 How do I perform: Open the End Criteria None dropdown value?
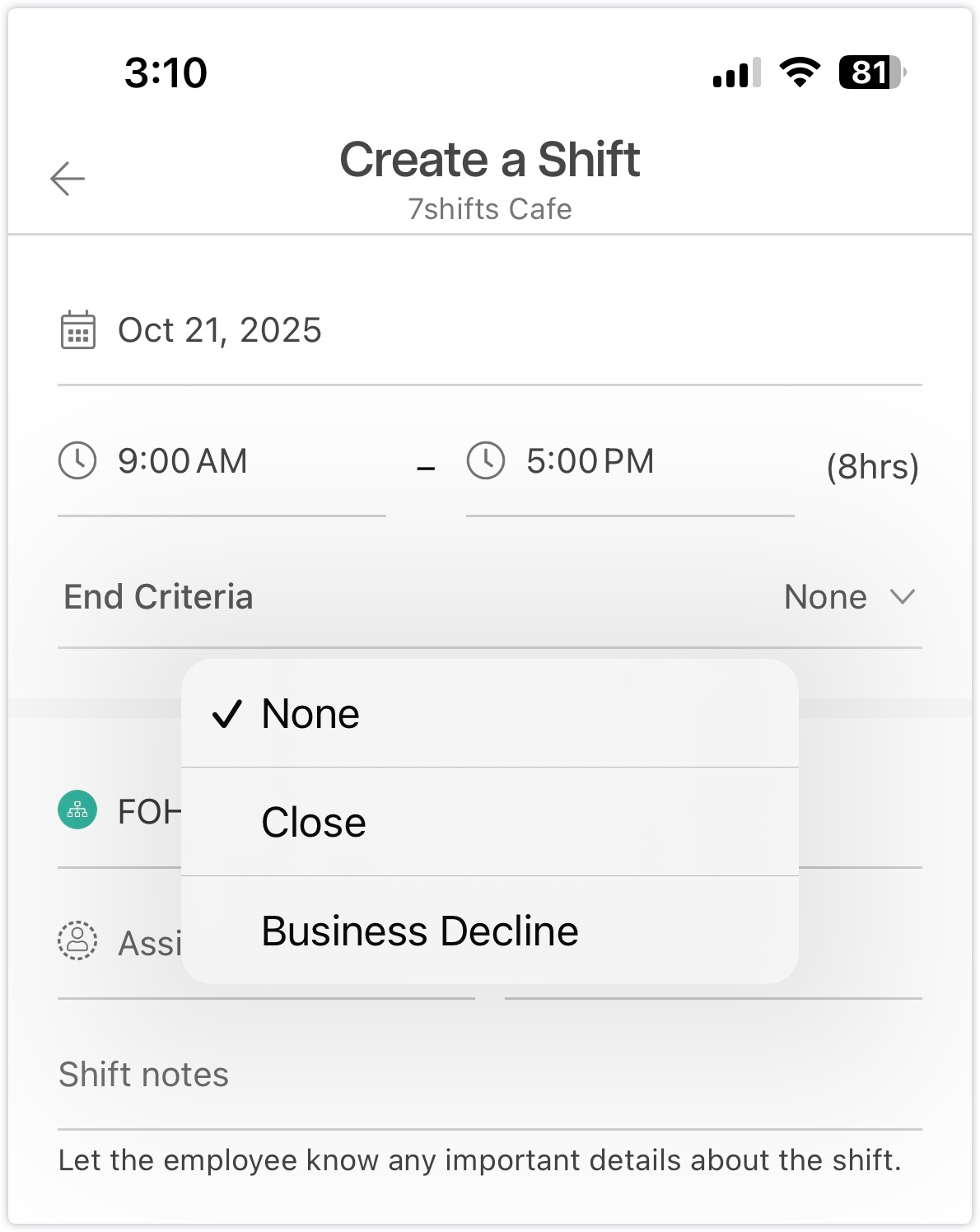(825, 597)
